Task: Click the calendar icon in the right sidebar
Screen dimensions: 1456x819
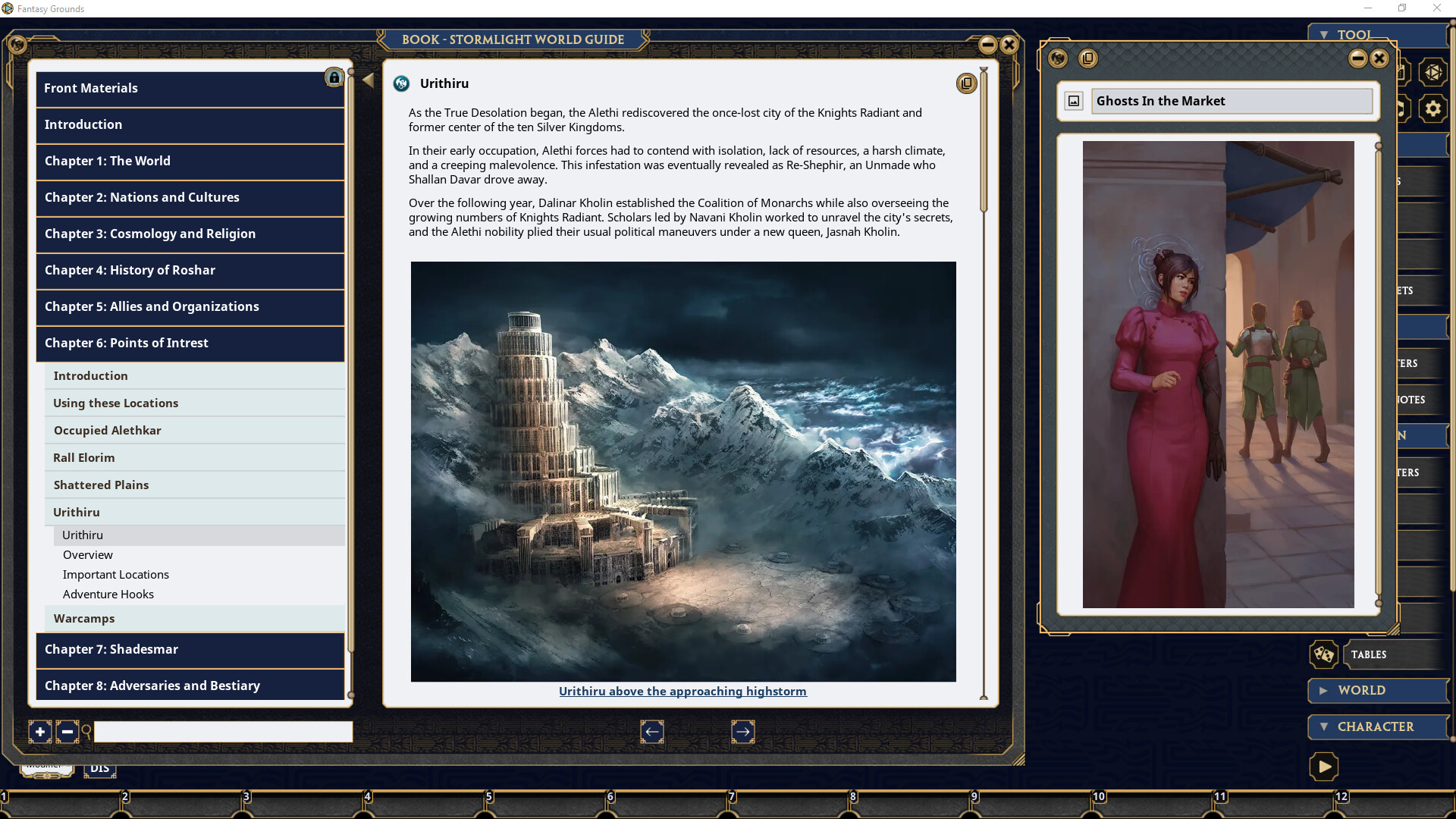Action: click(1401, 73)
